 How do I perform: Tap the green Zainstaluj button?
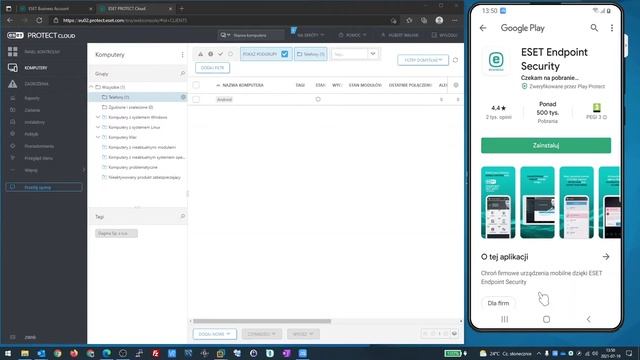[x=546, y=145]
